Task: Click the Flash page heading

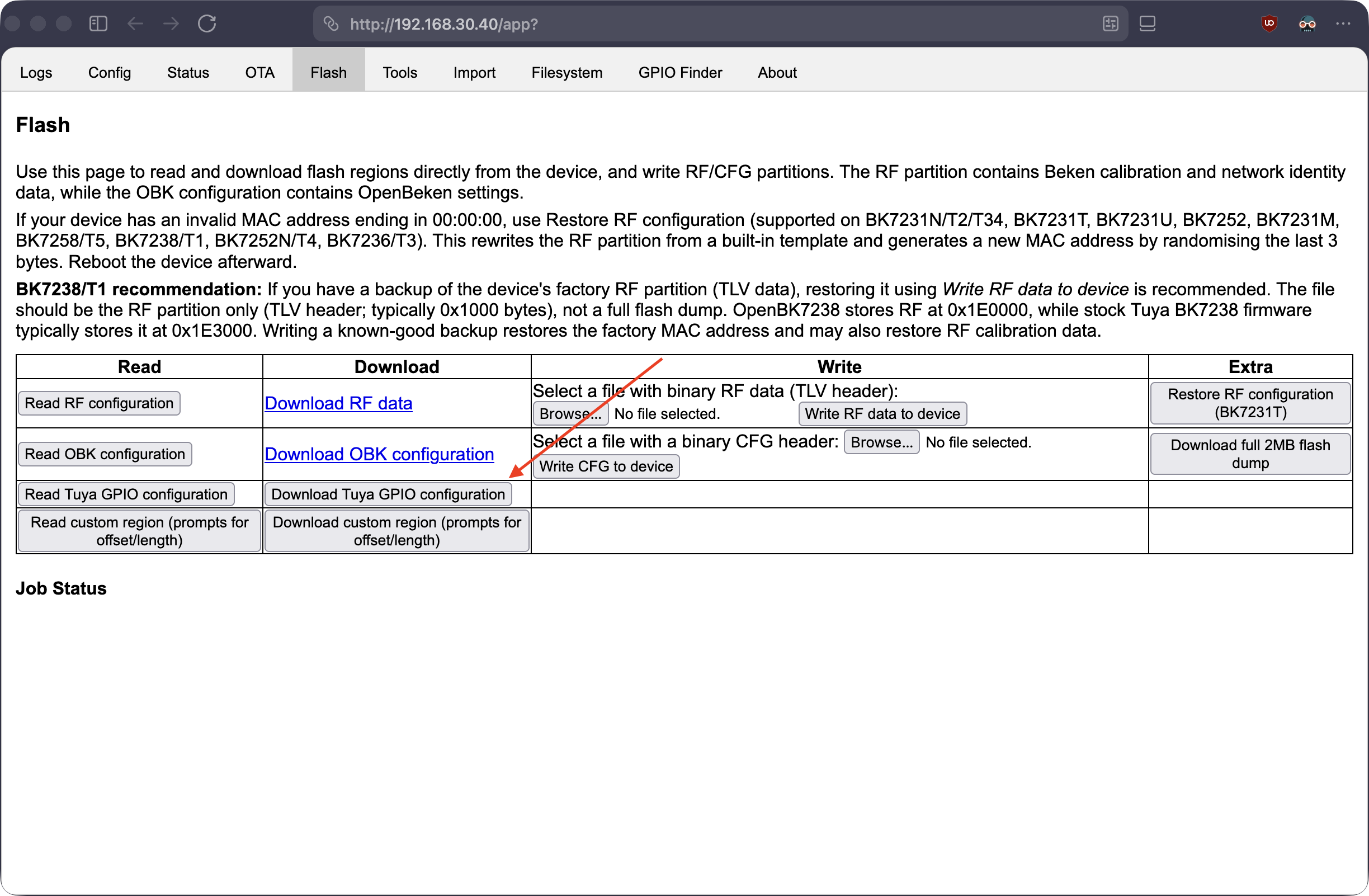Action: point(43,125)
